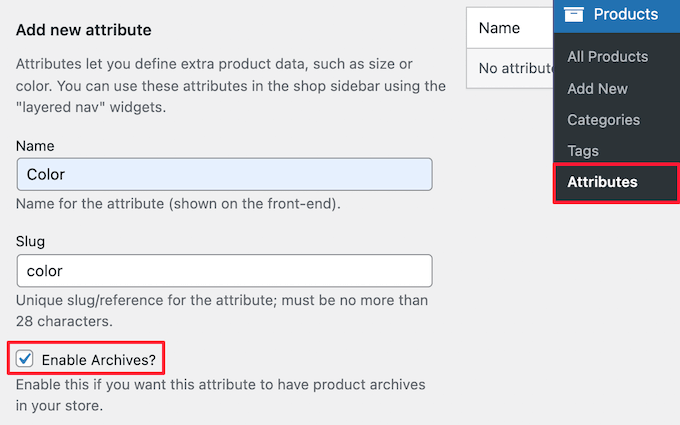Select Categories in the Products submenu

pyautogui.click(x=603, y=120)
